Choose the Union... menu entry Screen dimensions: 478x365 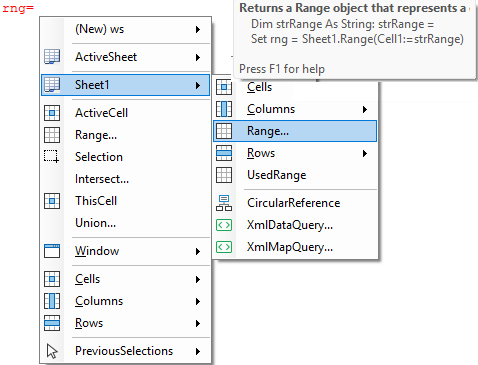[x=125, y=223]
